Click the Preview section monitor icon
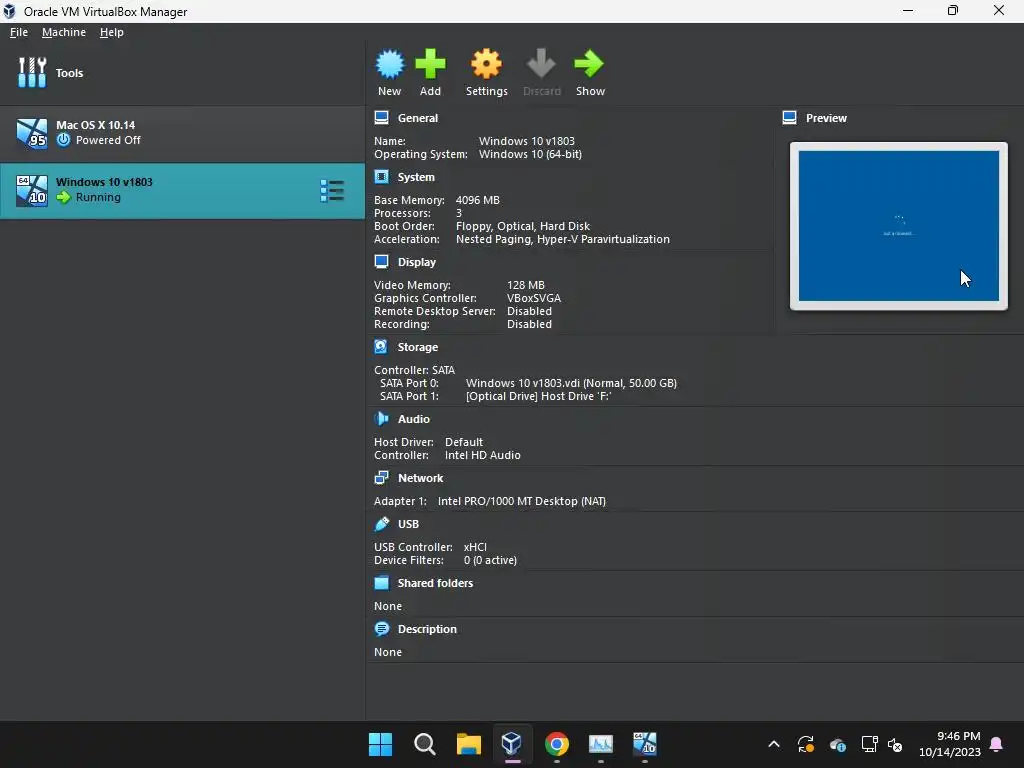The width and height of the screenshot is (1024, 768). [x=790, y=118]
